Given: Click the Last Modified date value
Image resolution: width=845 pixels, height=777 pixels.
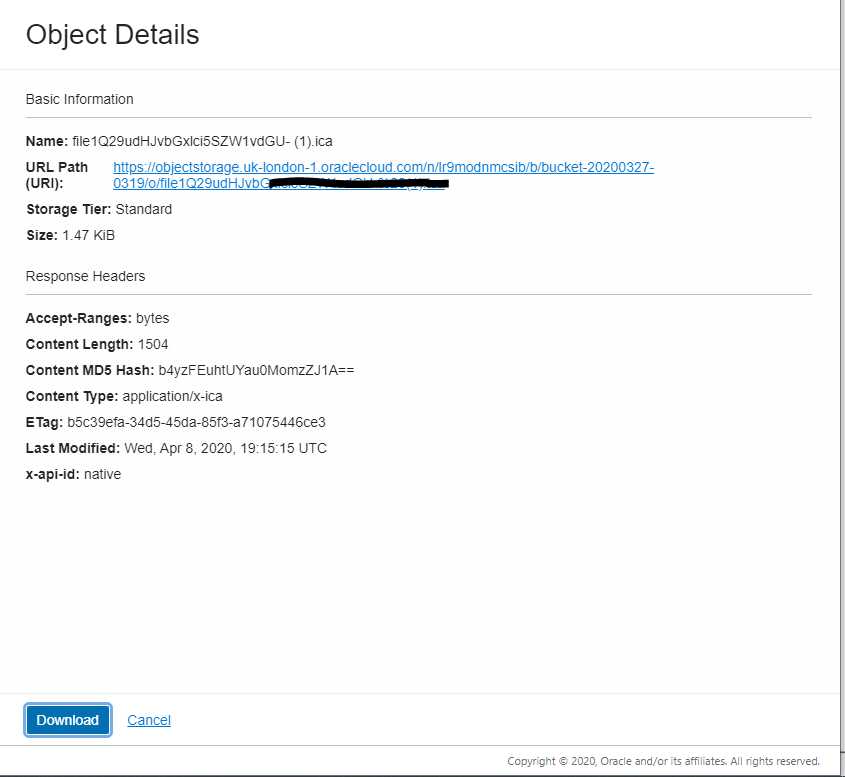Looking at the screenshot, I should [225, 448].
